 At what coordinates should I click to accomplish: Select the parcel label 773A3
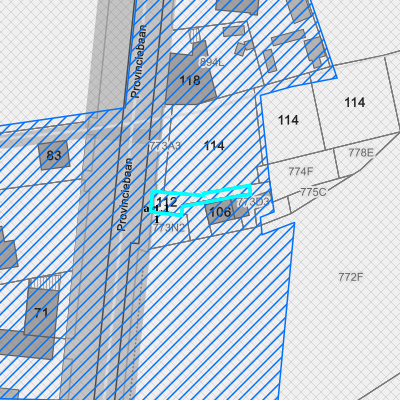(x=165, y=146)
